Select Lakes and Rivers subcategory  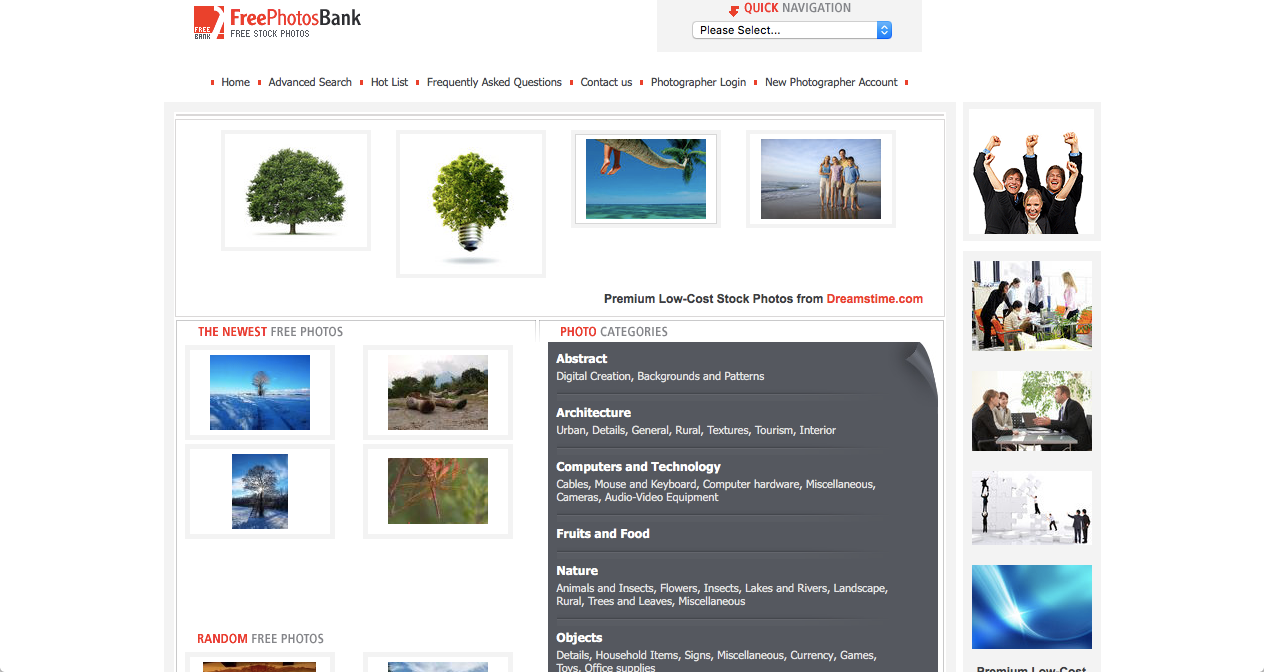click(x=788, y=588)
